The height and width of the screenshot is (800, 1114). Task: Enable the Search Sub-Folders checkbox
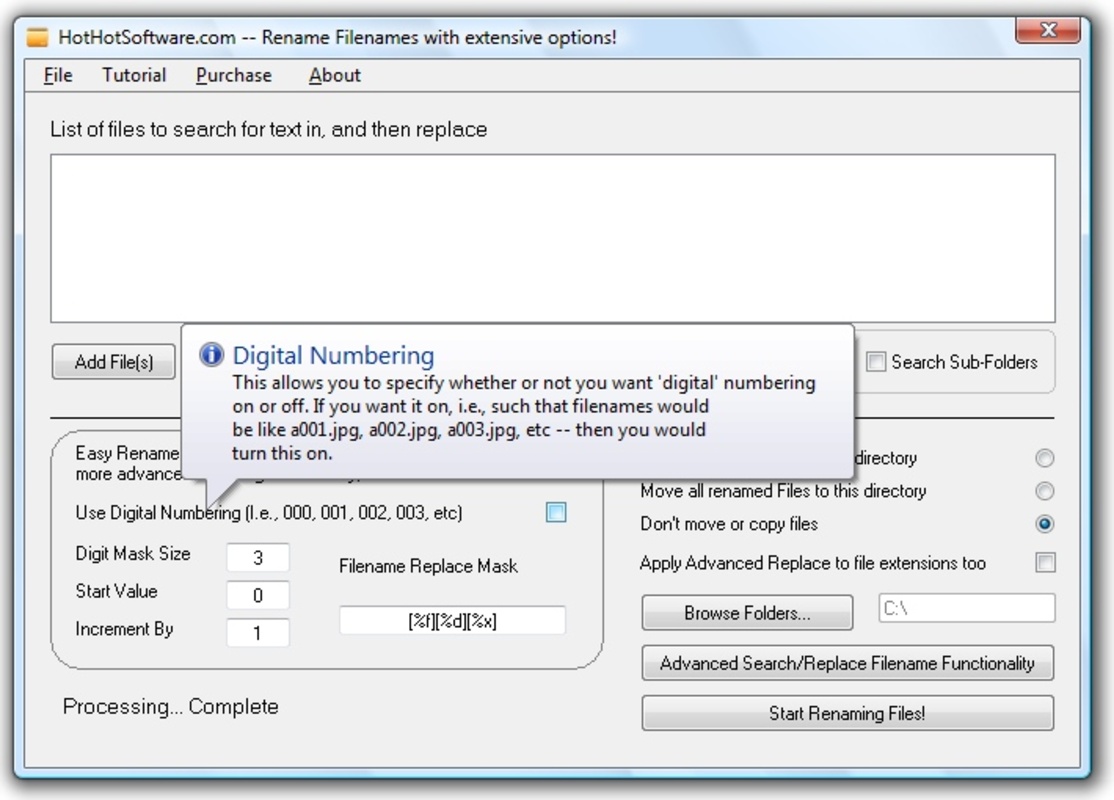pyautogui.click(x=875, y=362)
